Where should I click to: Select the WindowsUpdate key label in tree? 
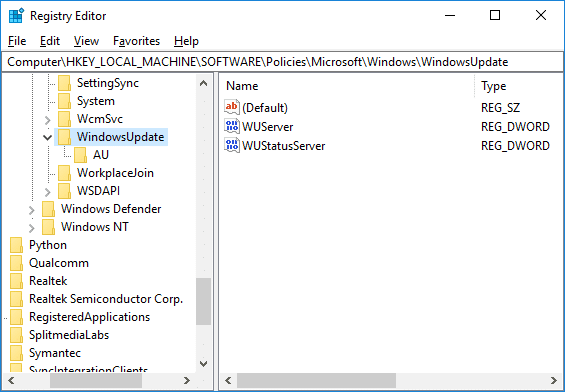[120, 137]
